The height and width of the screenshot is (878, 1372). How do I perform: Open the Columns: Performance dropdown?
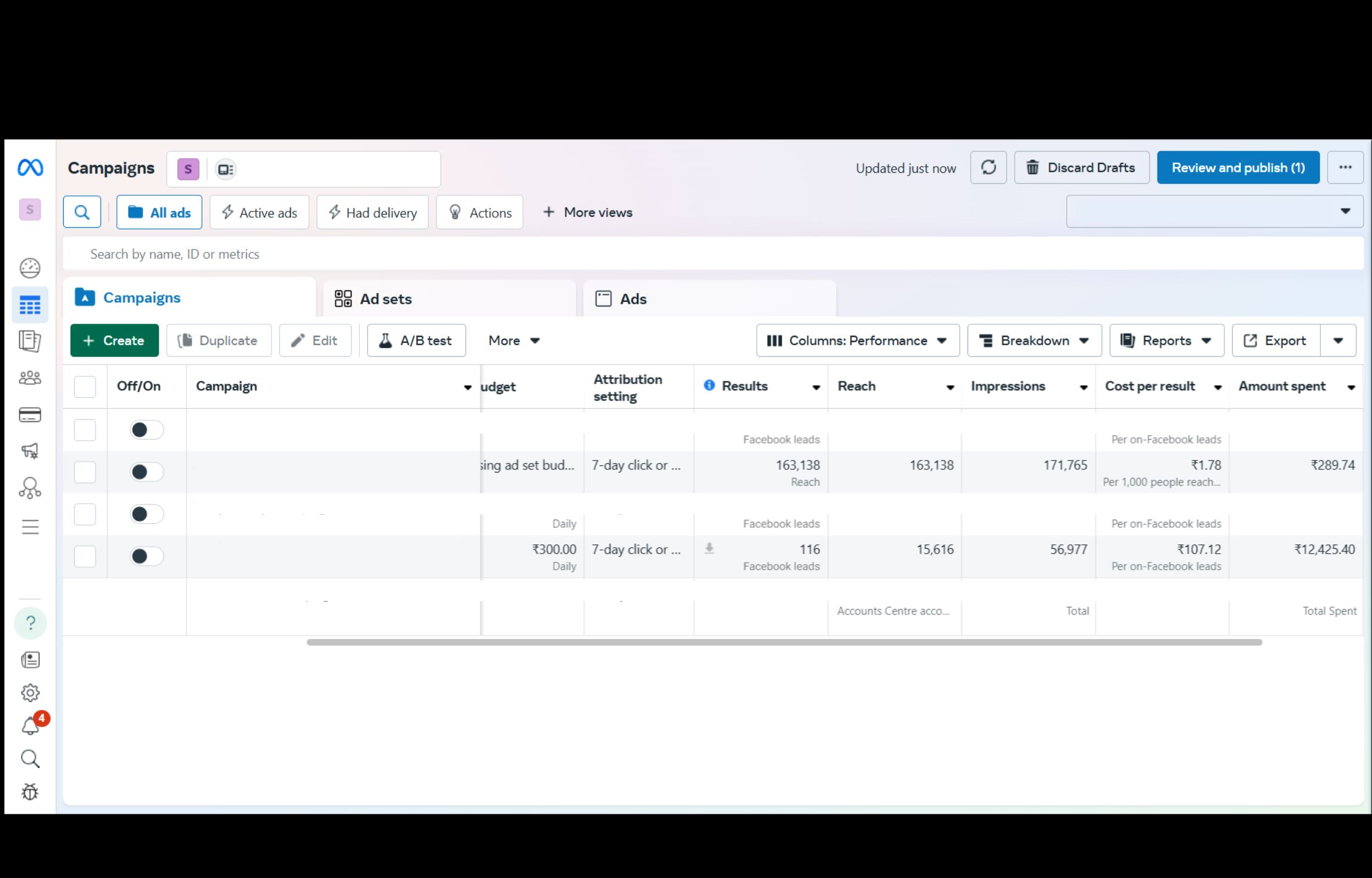point(857,340)
